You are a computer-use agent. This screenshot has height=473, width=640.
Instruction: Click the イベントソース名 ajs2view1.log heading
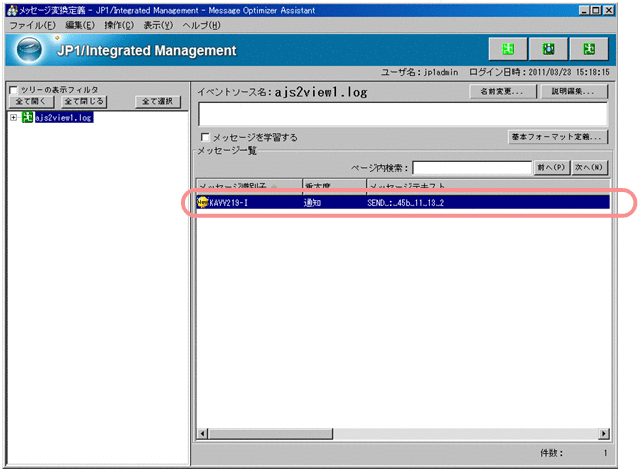[282, 92]
